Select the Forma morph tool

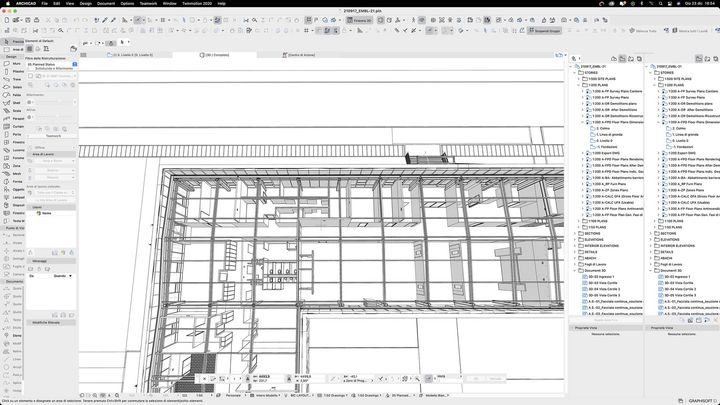point(12,182)
